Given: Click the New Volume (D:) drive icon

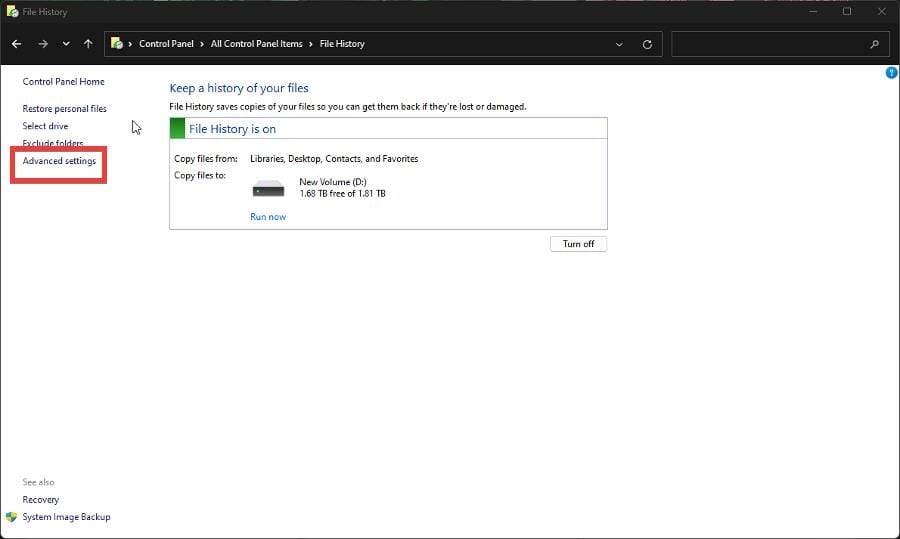Looking at the screenshot, I should pyautogui.click(x=268, y=188).
